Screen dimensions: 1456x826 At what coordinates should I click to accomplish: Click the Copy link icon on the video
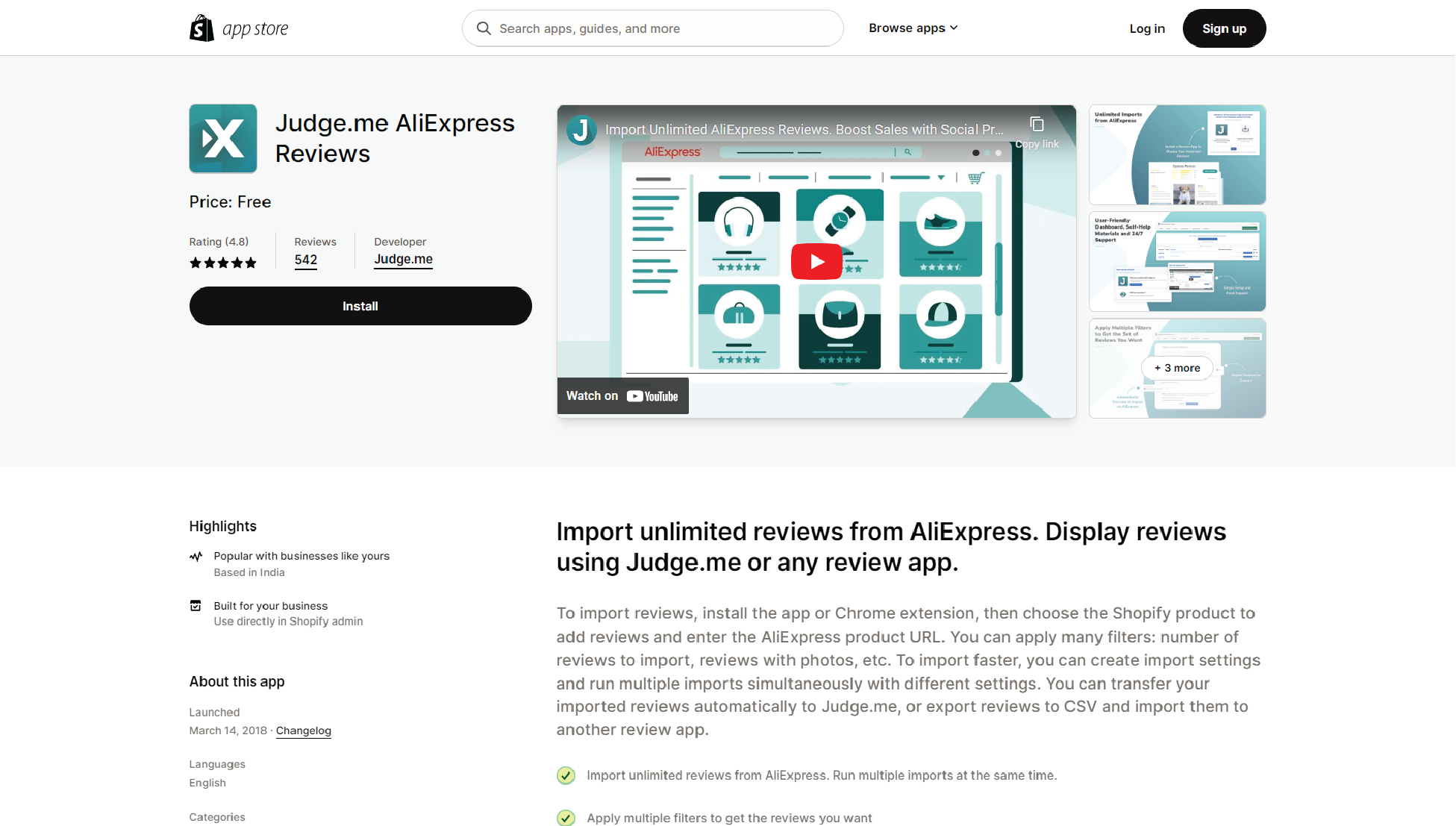pyautogui.click(x=1037, y=125)
